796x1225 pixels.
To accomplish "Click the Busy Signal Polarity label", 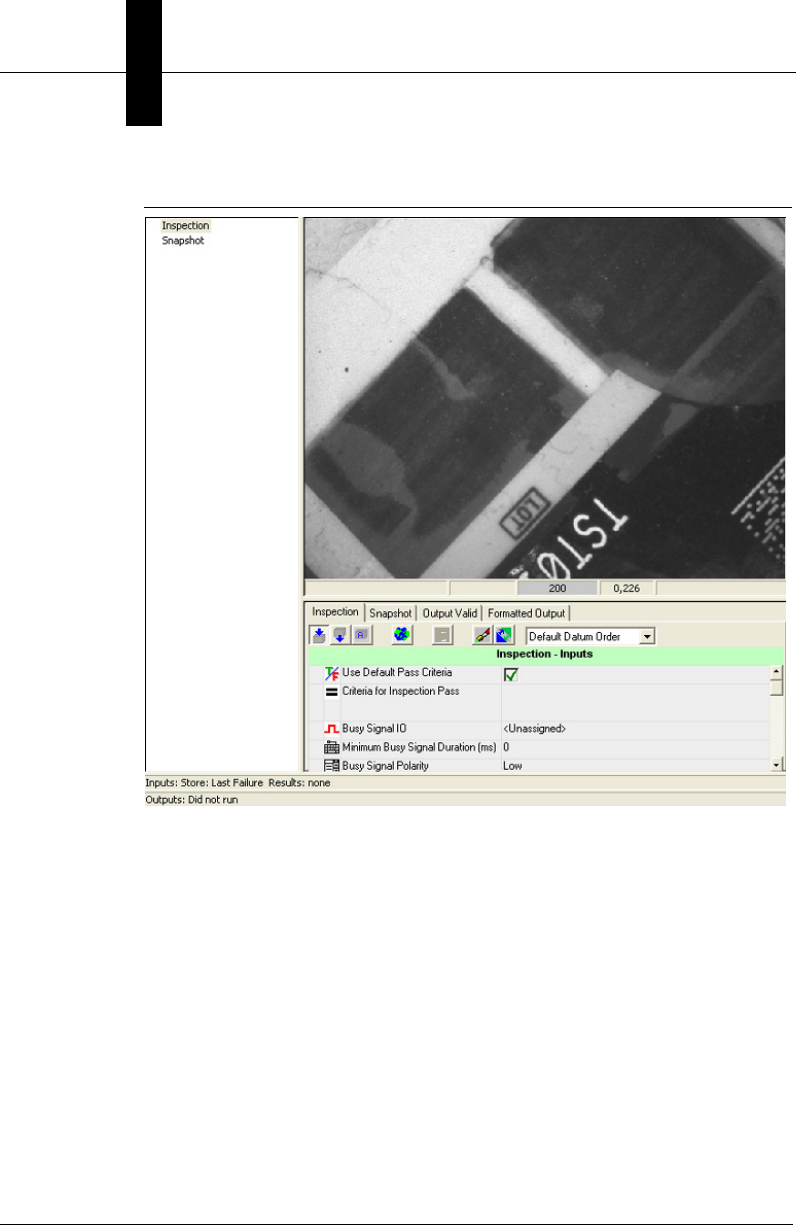I will click(385, 765).
